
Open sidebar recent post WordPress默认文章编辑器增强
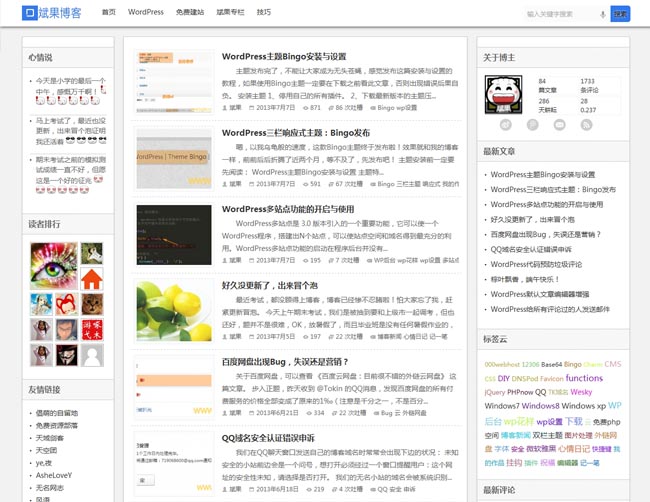click(x=540, y=294)
